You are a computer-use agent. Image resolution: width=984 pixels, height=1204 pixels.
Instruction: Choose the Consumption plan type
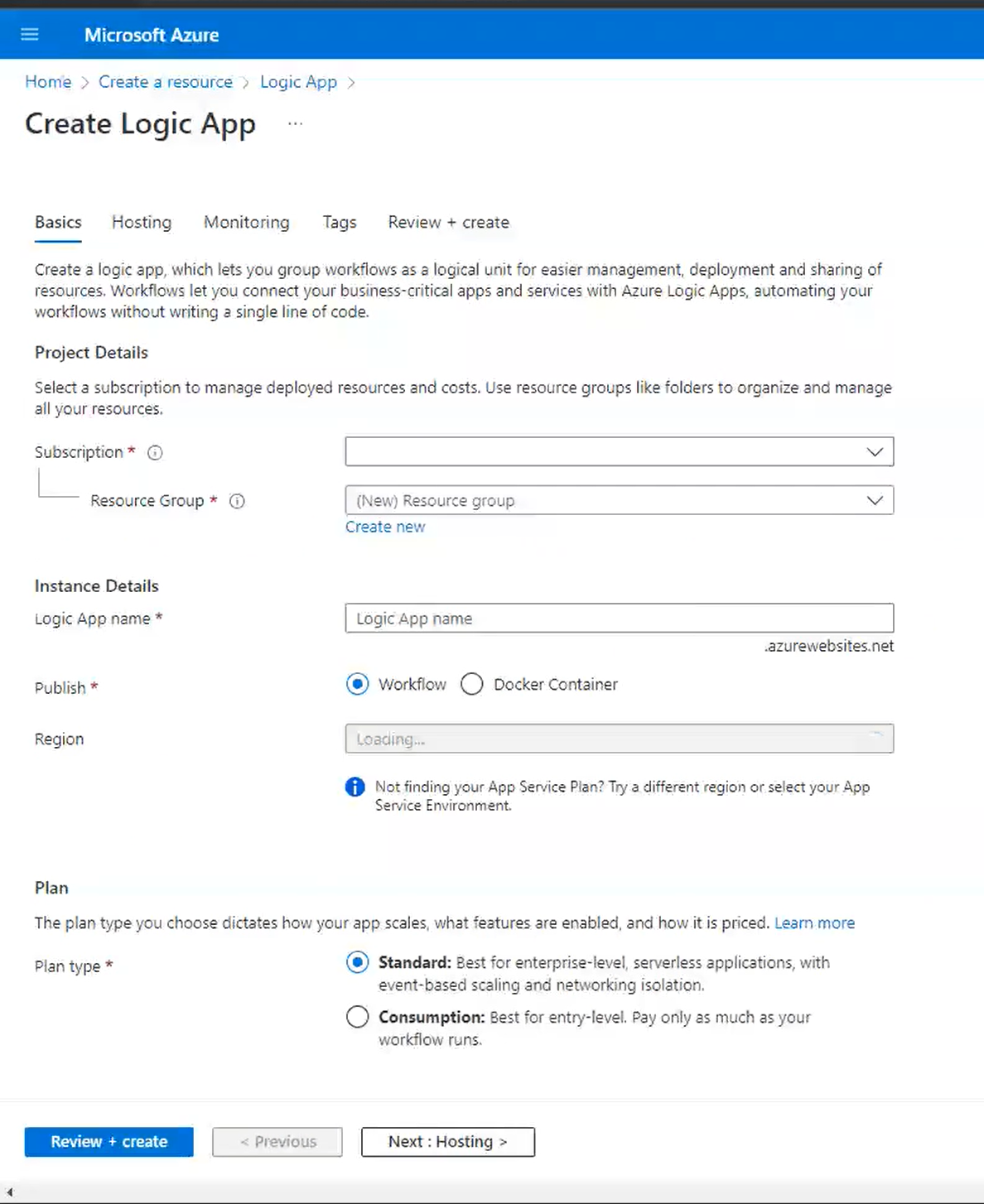(x=357, y=1017)
